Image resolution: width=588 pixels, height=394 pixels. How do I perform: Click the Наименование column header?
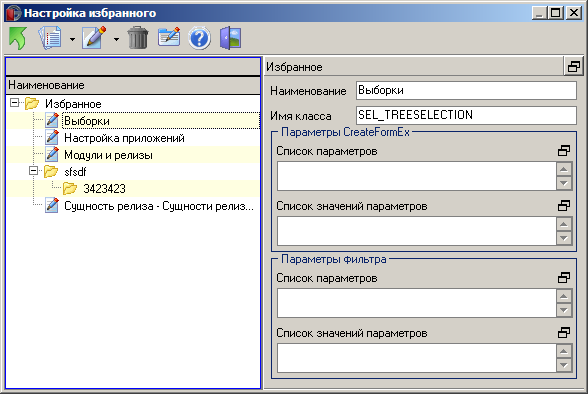(133, 85)
